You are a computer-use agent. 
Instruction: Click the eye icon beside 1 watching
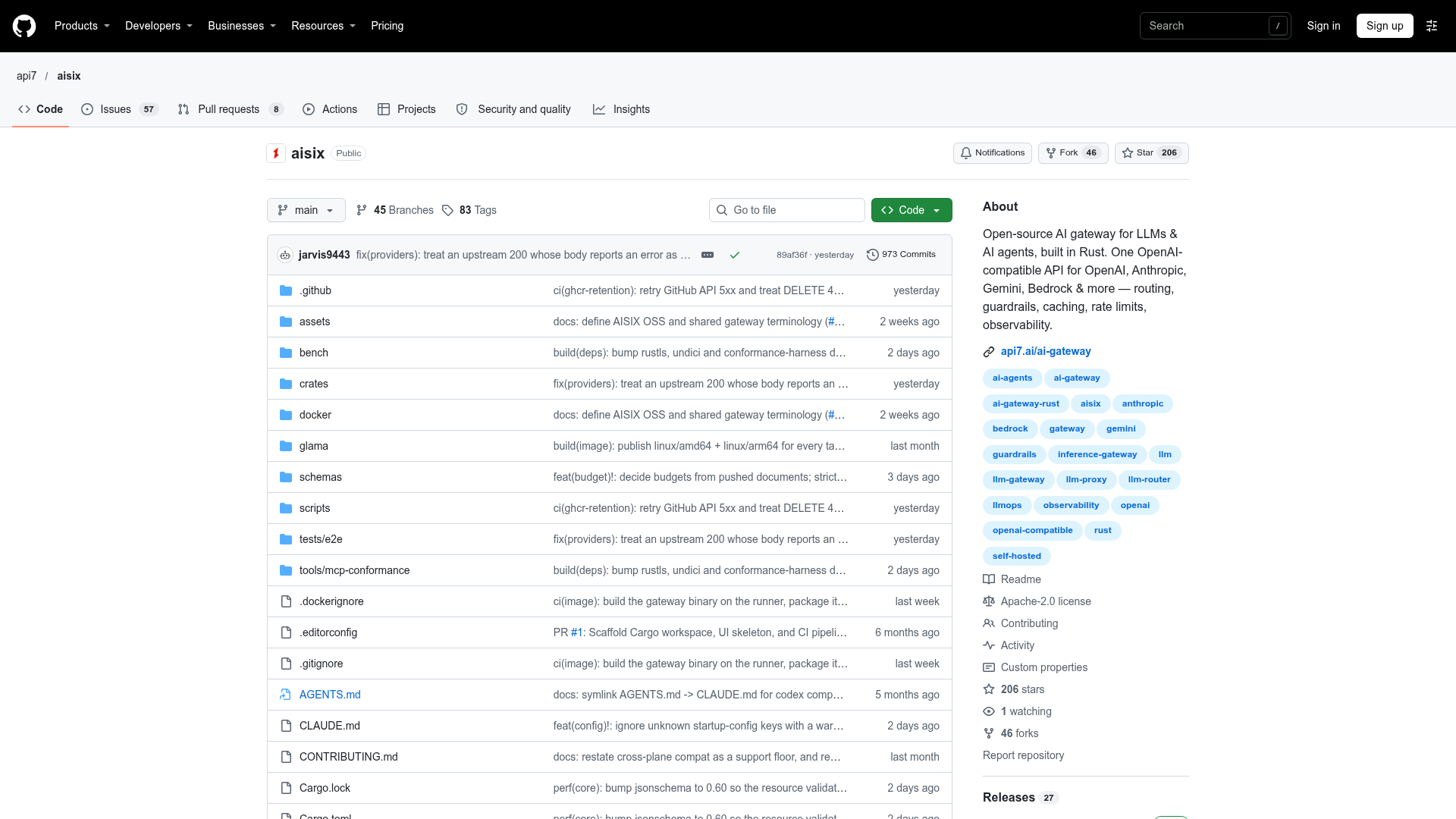pyautogui.click(x=989, y=711)
